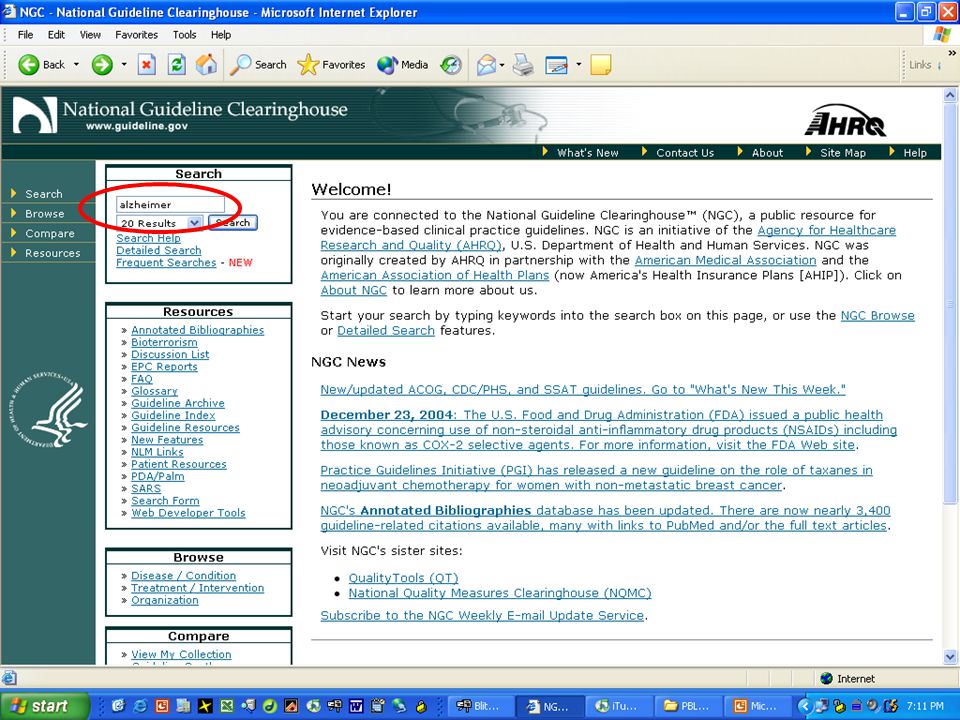Image resolution: width=960 pixels, height=720 pixels.
Task: Stop page loading with the red X icon
Action: [x=146, y=64]
